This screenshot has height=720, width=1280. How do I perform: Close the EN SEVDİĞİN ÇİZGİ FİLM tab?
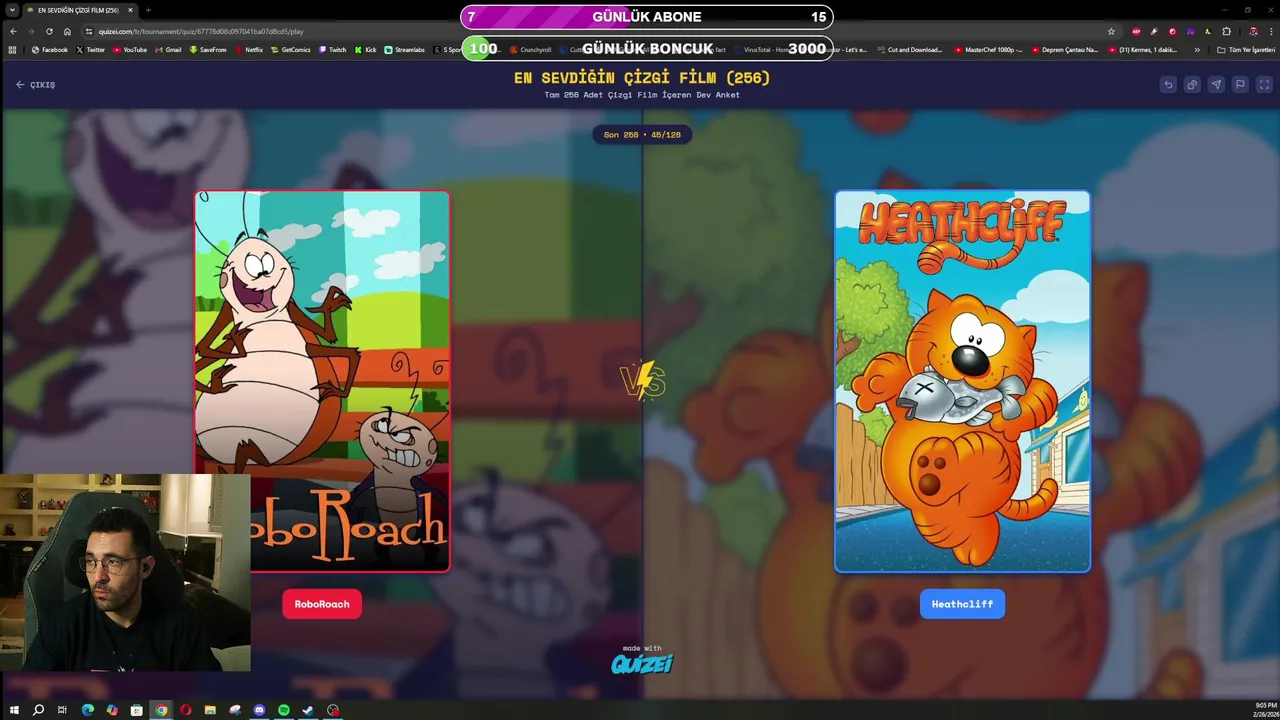[130, 10]
